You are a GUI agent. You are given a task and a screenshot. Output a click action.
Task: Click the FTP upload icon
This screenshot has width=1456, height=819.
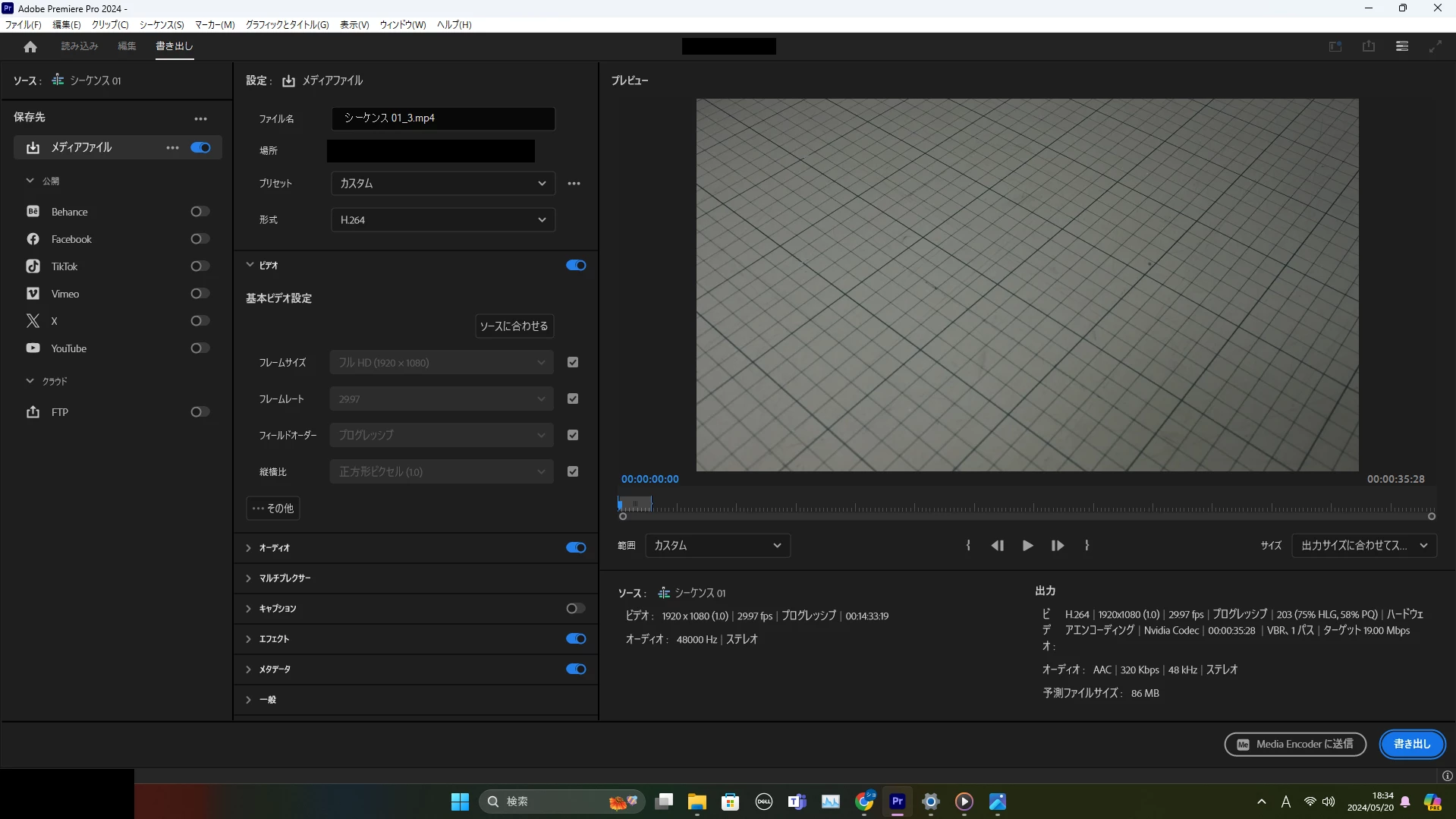(33, 412)
